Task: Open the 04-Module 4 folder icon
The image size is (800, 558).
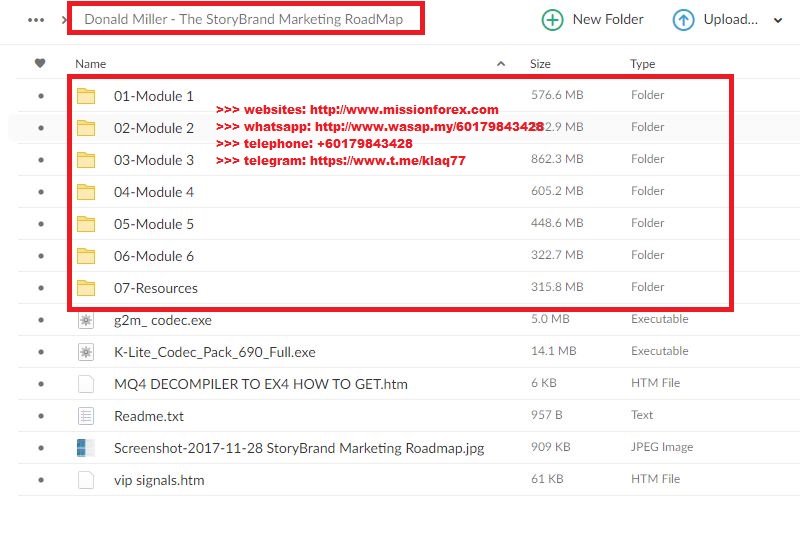Action: (86, 192)
